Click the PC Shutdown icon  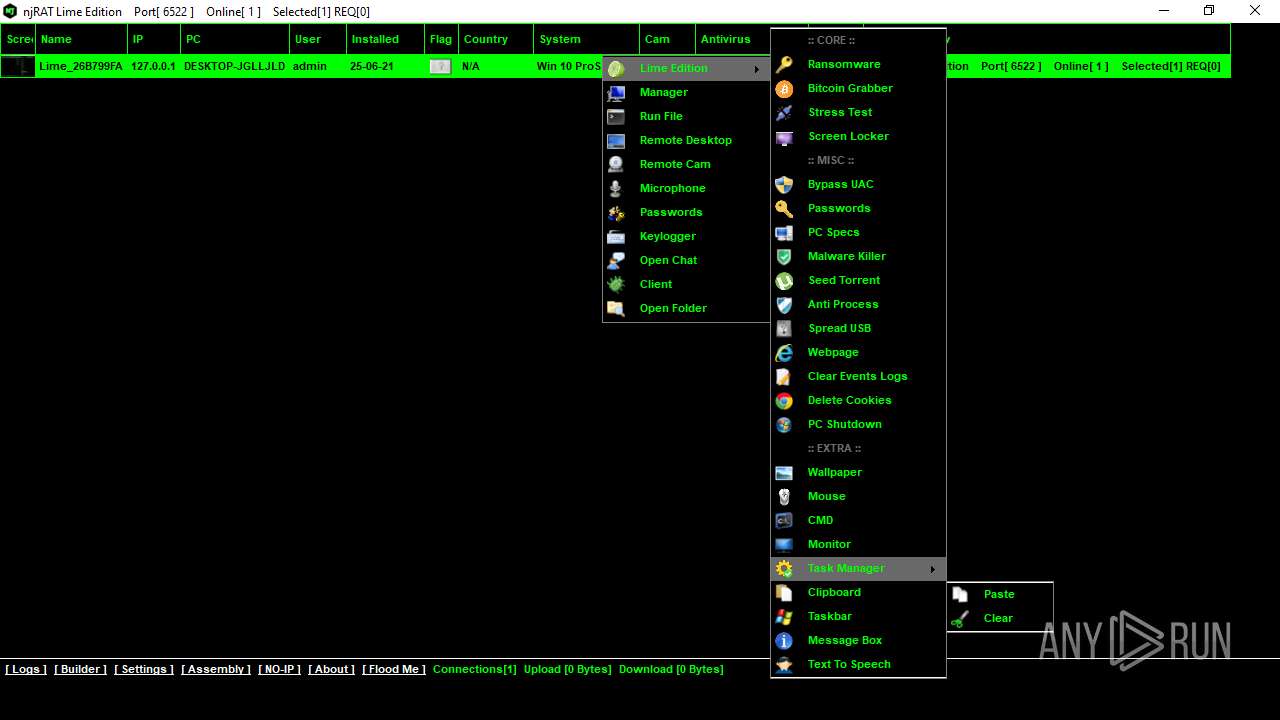tap(784, 424)
